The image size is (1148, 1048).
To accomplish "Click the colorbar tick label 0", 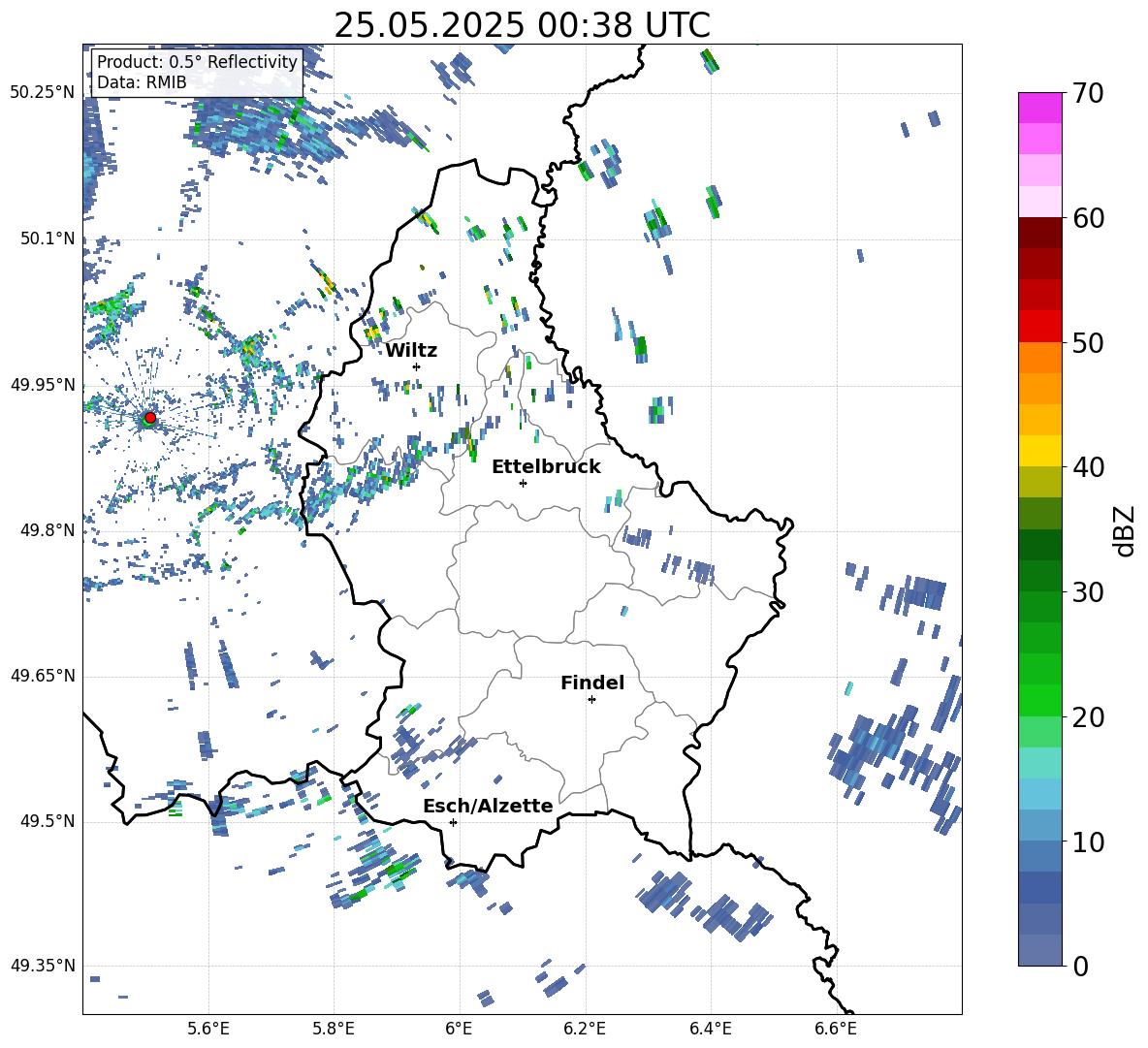I will tap(1079, 966).
